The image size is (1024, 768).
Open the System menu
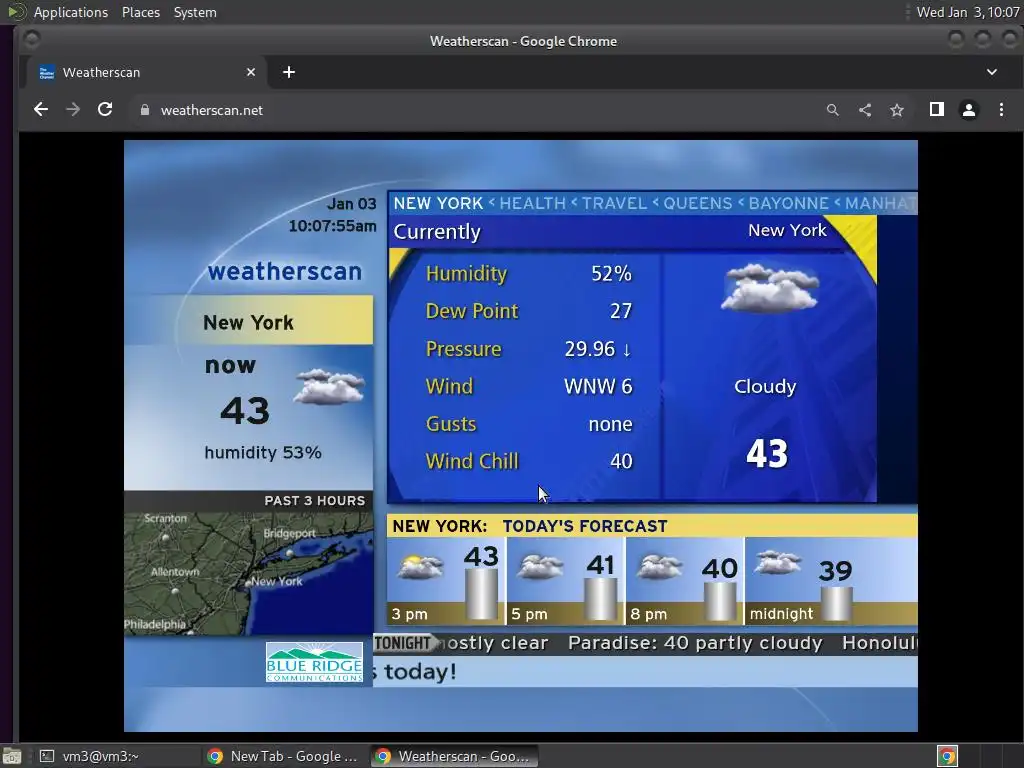[x=195, y=12]
